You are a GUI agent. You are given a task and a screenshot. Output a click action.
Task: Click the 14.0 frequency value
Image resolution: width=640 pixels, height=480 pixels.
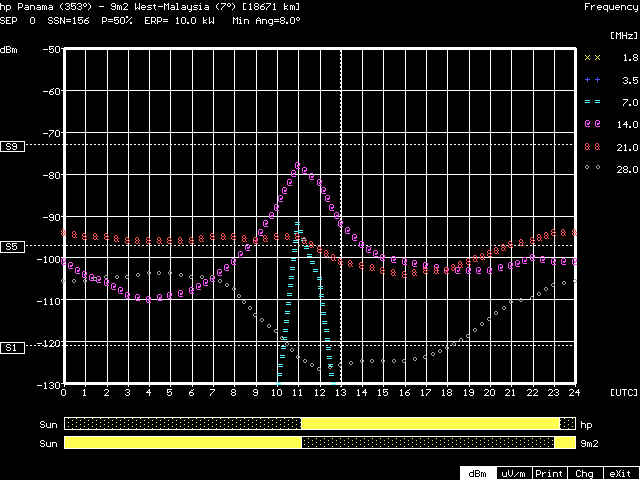point(627,124)
